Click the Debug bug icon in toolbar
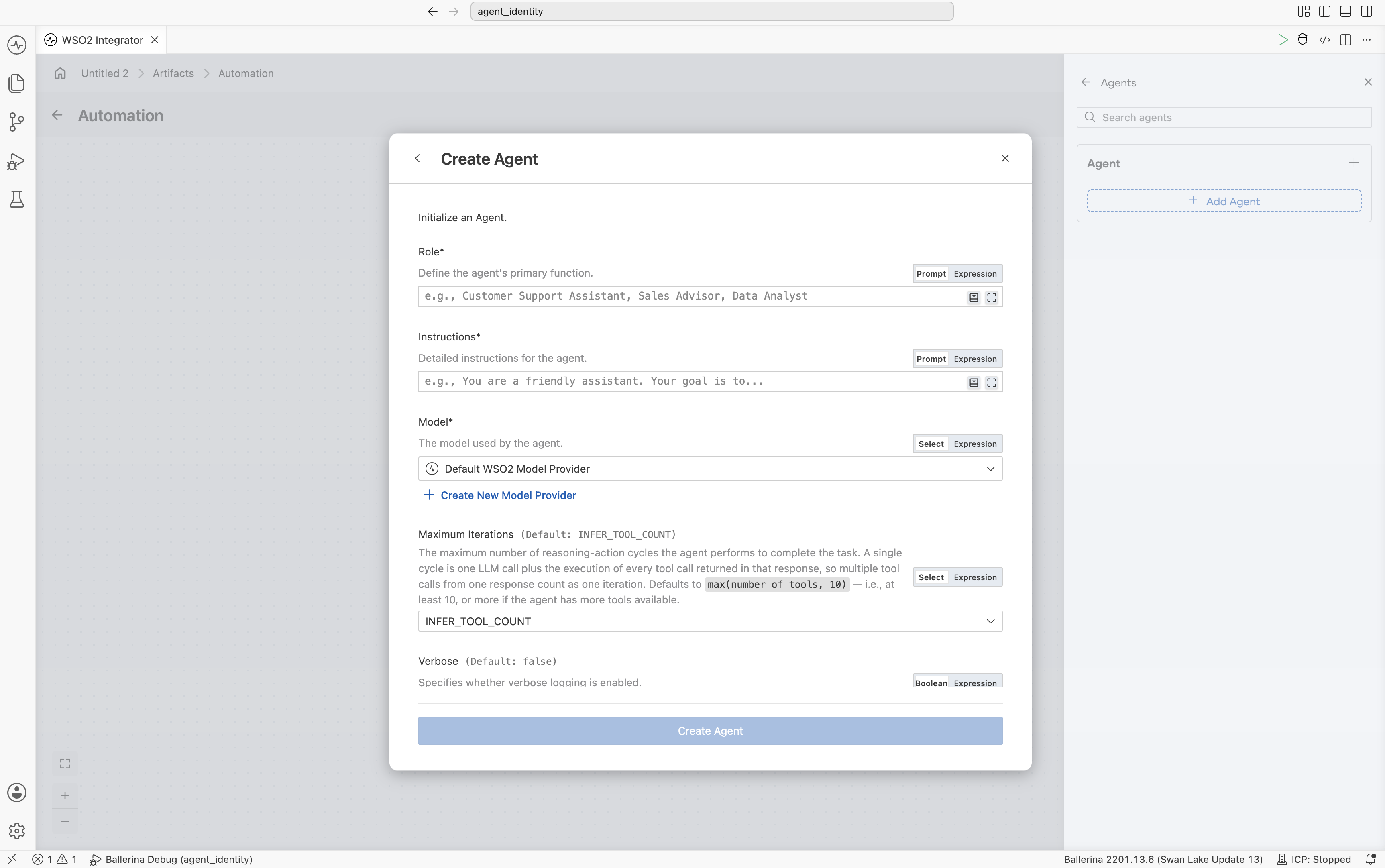This screenshot has width=1385, height=868. click(x=1303, y=40)
